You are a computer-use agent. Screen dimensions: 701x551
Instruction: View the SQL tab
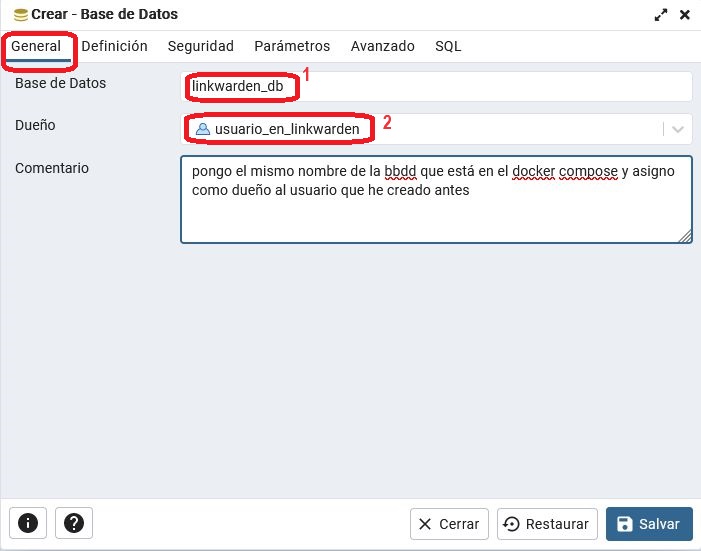click(x=448, y=46)
